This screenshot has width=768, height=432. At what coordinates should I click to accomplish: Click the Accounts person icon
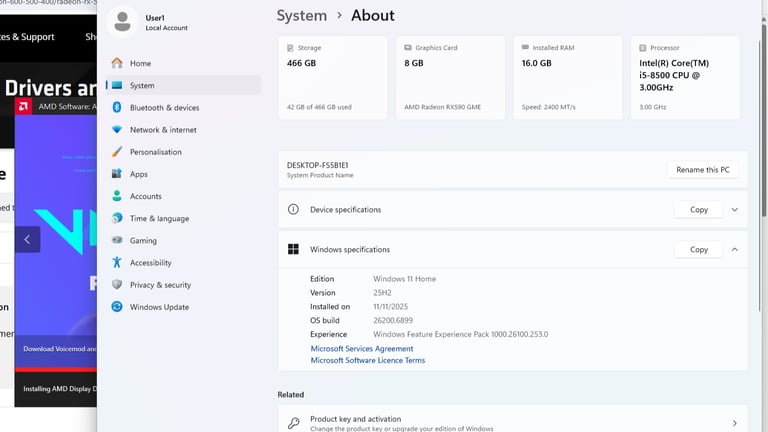[x=117, y=196]
